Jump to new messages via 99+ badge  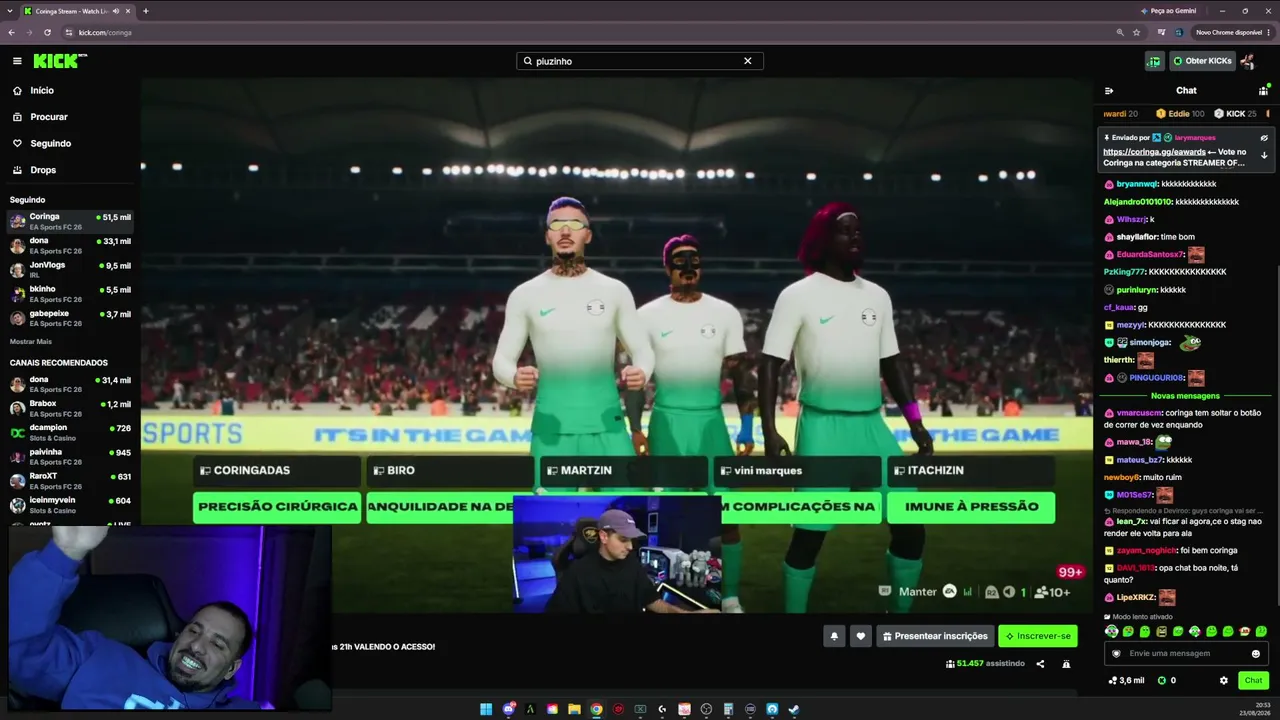1071,572
